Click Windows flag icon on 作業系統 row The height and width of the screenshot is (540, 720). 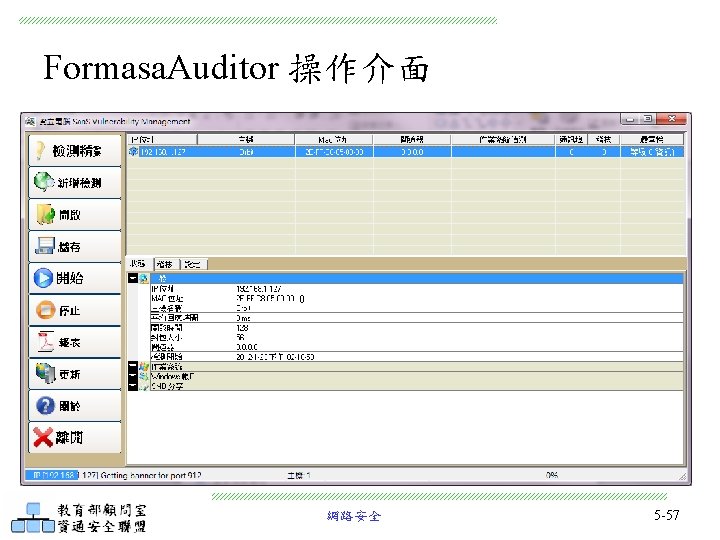coord(144,366)
